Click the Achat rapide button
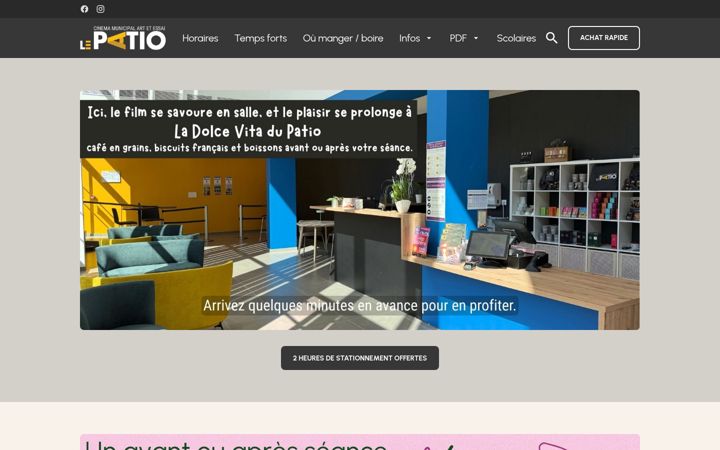This screenshot has width=720, height=450. [604, 38]
